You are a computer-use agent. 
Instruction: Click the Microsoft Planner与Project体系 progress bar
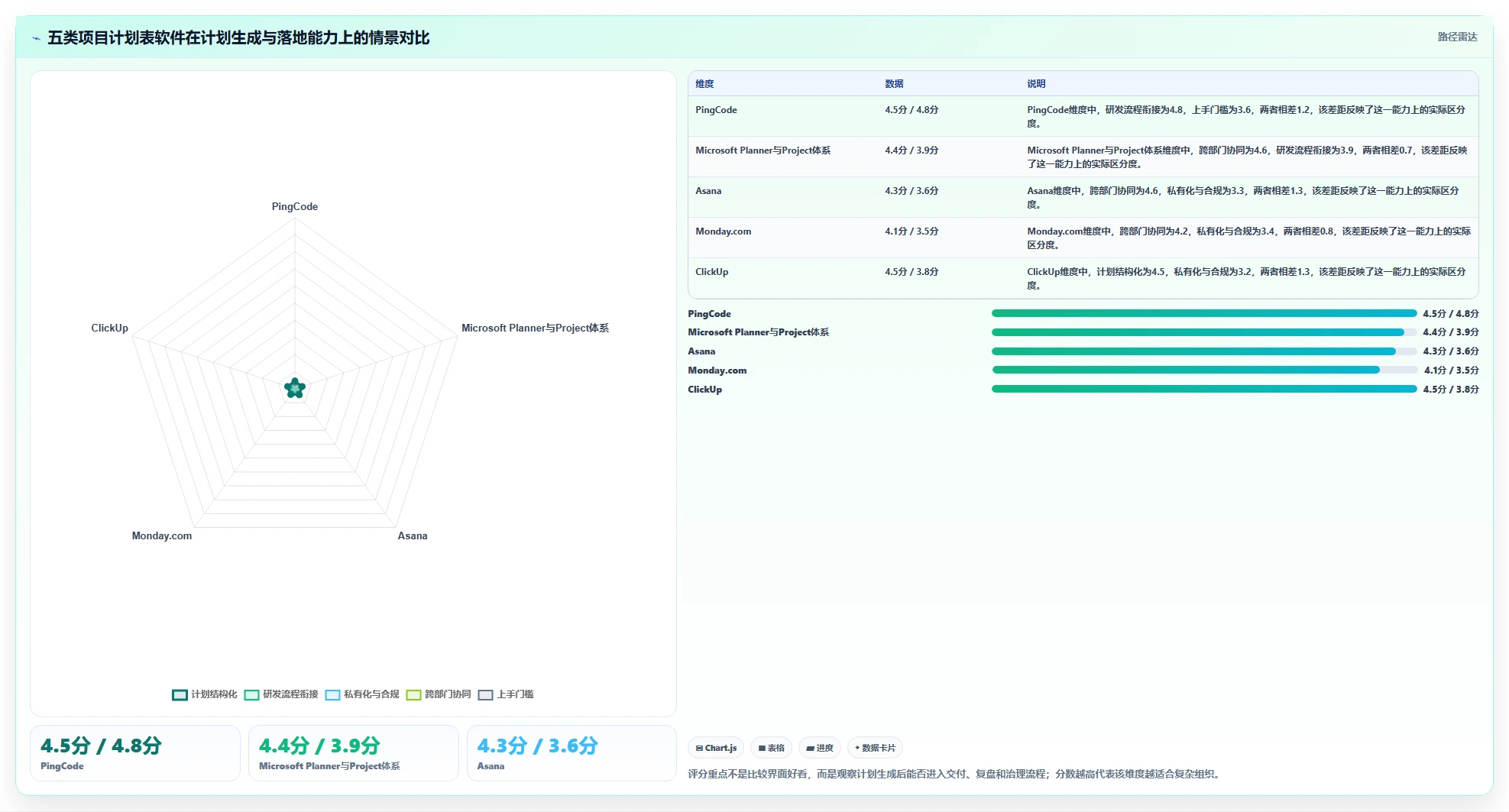coord(1204,332)
